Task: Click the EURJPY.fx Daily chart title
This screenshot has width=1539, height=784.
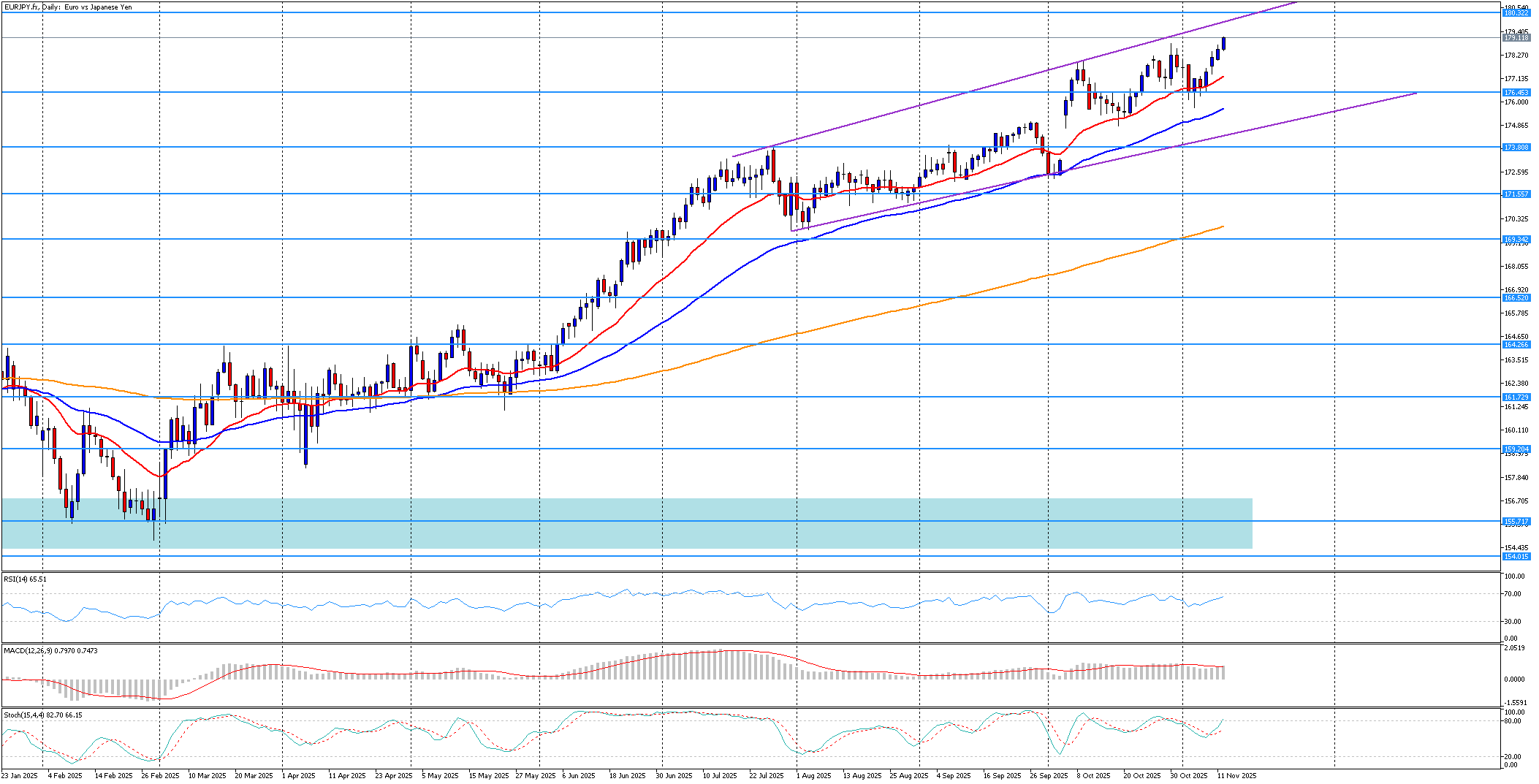Action: click(69, 7)
